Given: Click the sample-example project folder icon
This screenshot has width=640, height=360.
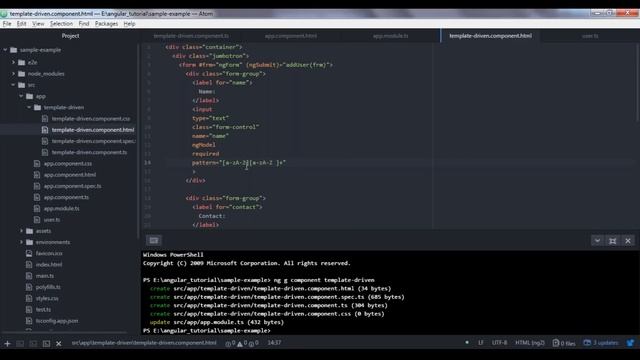Looking at the screenshot, I should (x=13, y=50).
